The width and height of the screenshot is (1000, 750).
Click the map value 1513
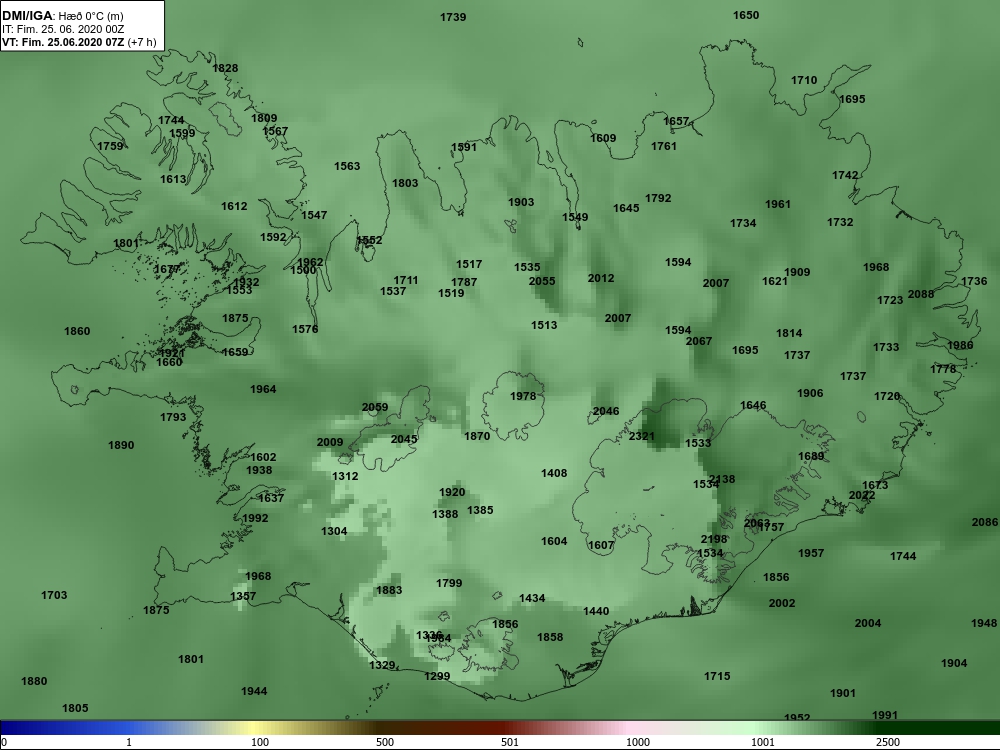(x=544, y=325)
